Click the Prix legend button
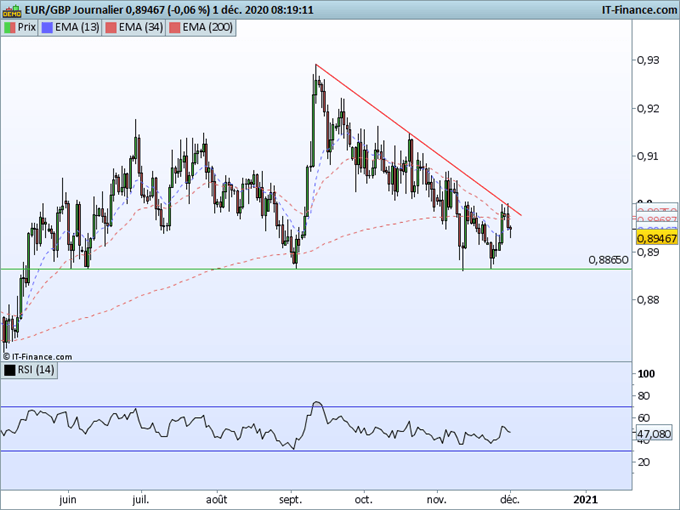The width and height of the screenshot is (680, 510). [x=20, y=27]
